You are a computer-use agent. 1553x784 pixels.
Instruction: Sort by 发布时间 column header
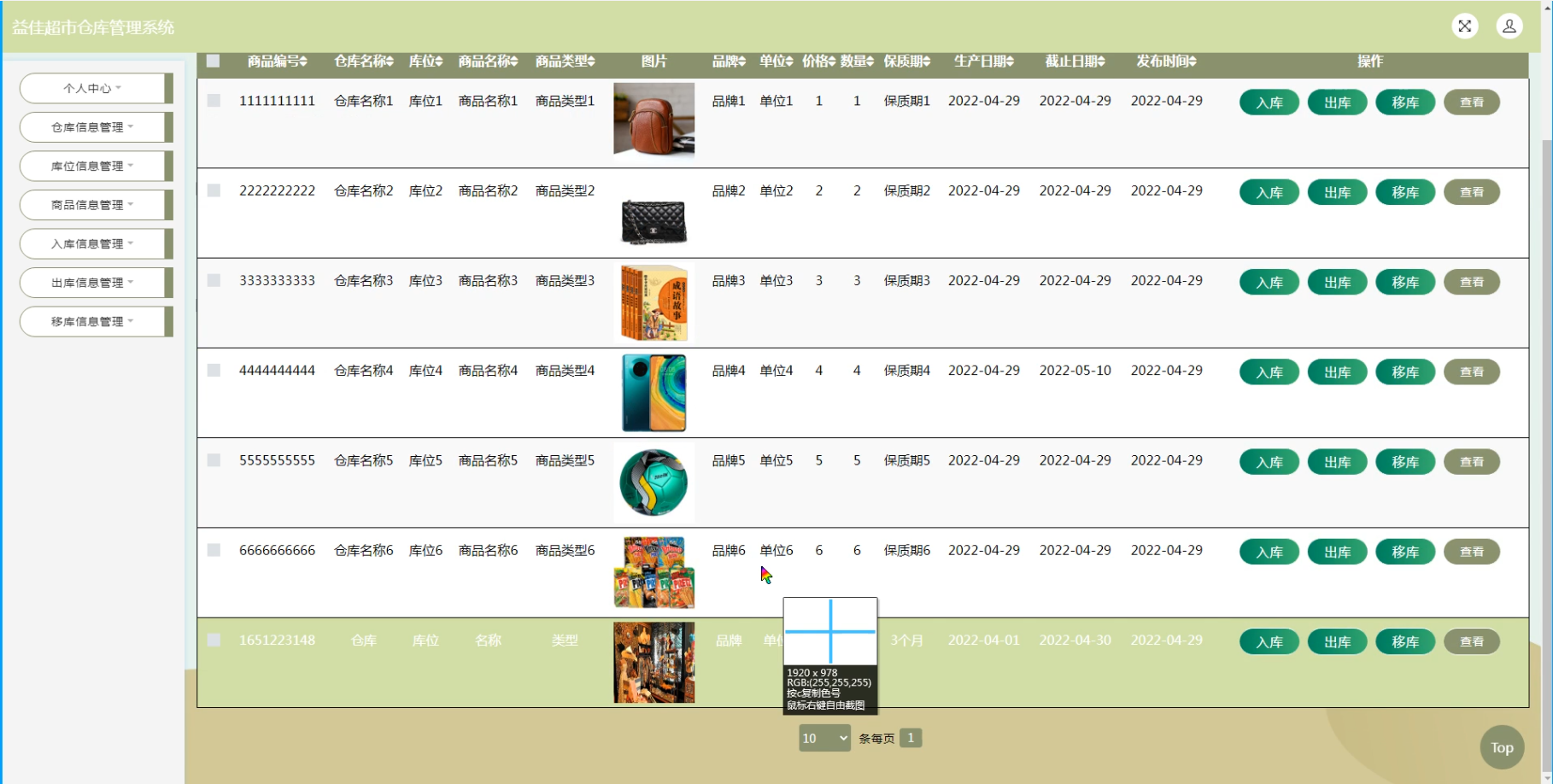pos(1167,61)
